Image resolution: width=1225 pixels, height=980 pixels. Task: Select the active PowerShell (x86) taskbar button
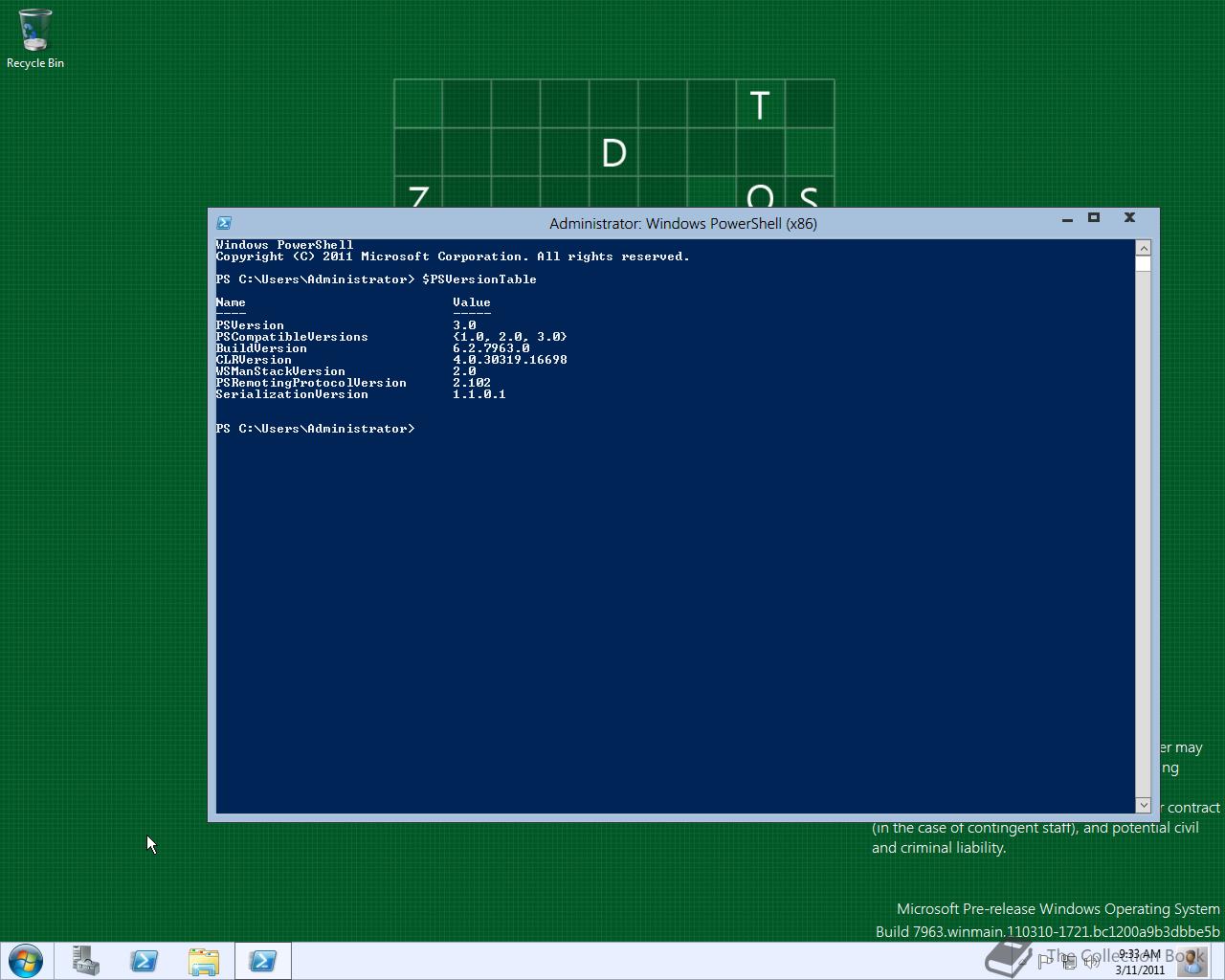pyautogui.click(x=263, y=961)
